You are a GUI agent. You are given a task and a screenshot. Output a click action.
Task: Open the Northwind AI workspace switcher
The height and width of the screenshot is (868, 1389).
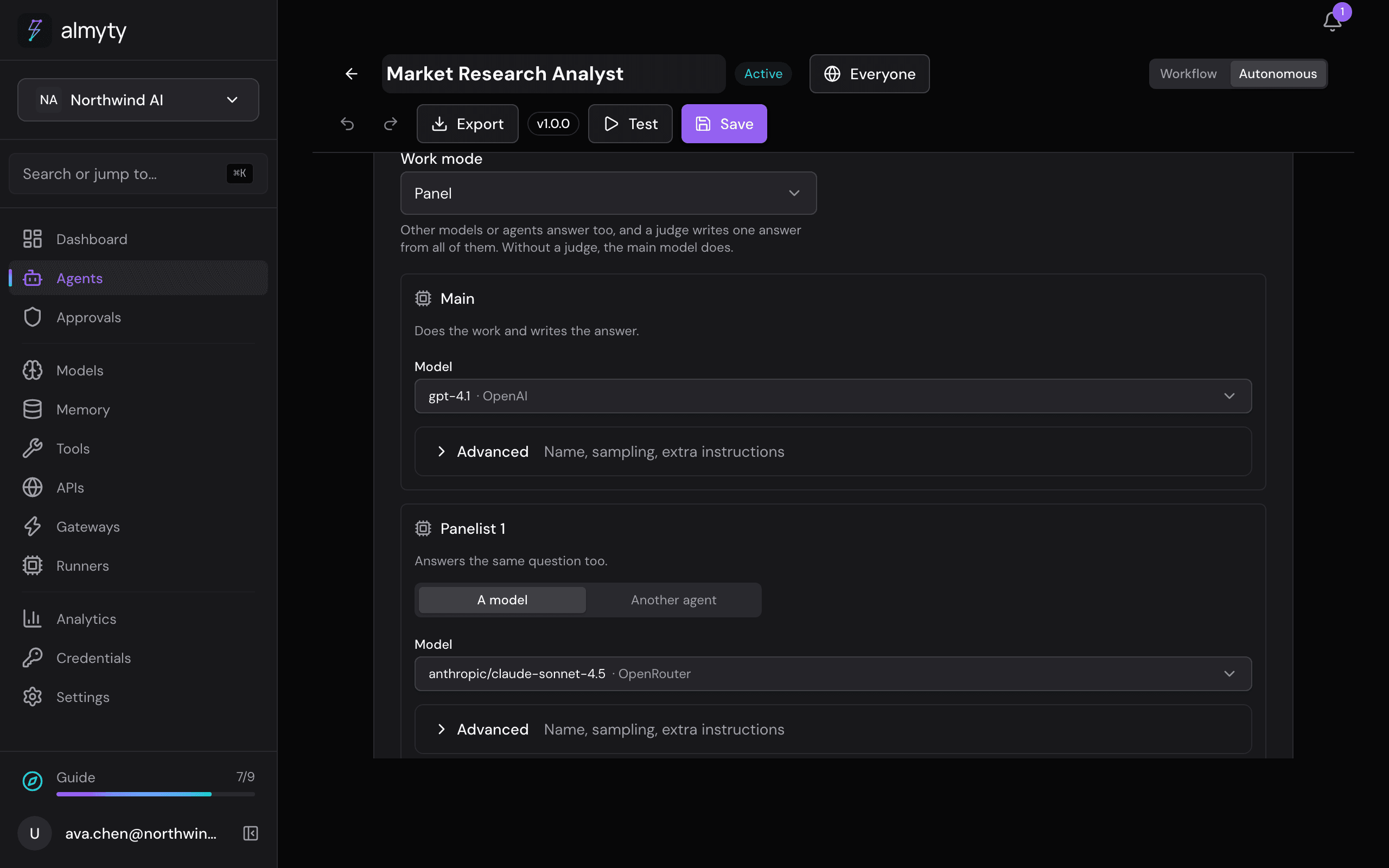coord(138,100)
